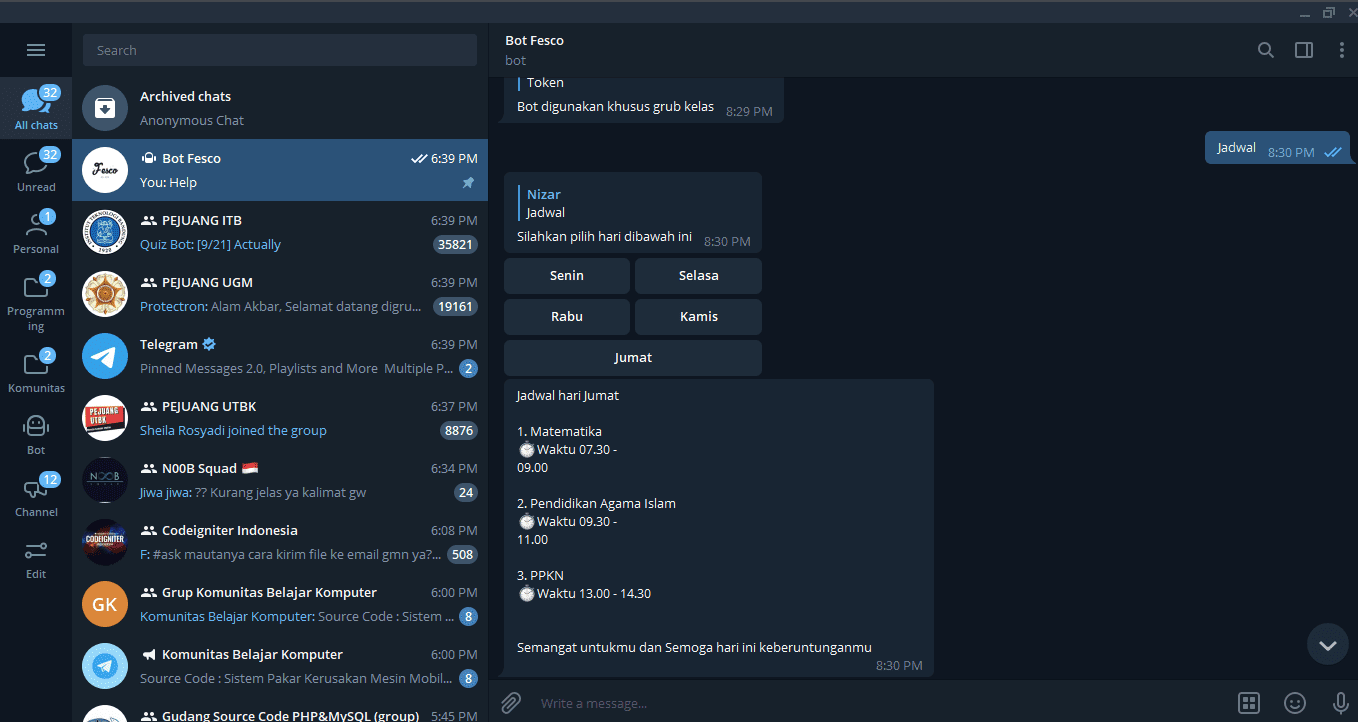This screenshot has height=722, width=1358.
Task: Choose Rabu schedule button
Action: point(567,317)
